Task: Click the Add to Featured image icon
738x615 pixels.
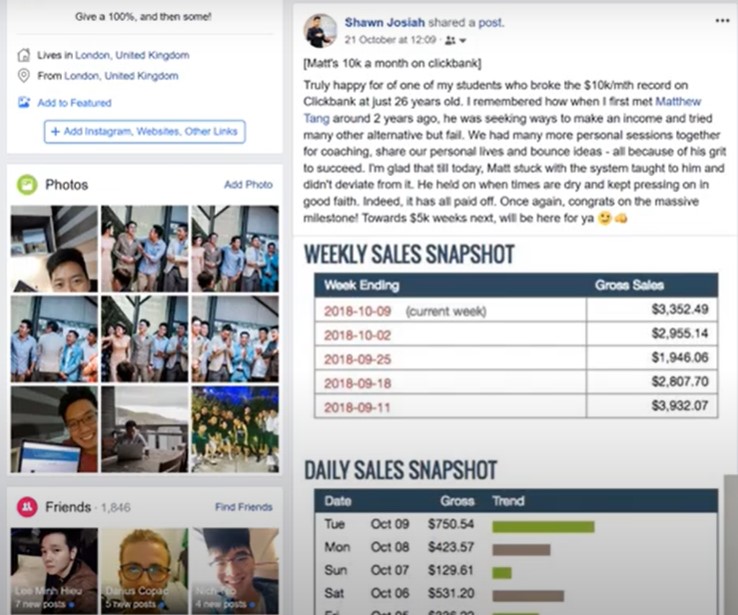Action: tap(24, 102)
